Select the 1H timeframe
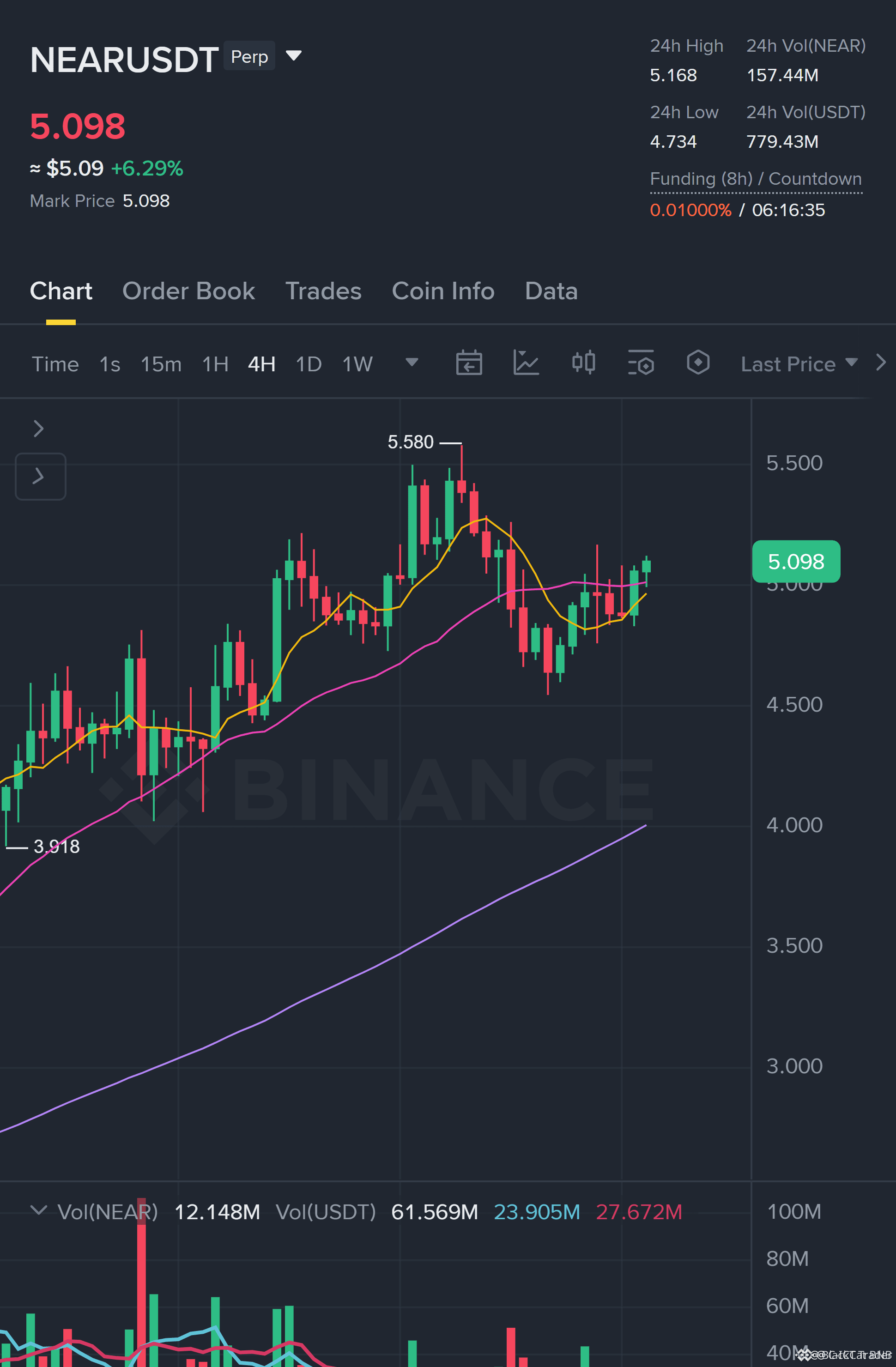 pyautogui.click(x=215, y=364)
